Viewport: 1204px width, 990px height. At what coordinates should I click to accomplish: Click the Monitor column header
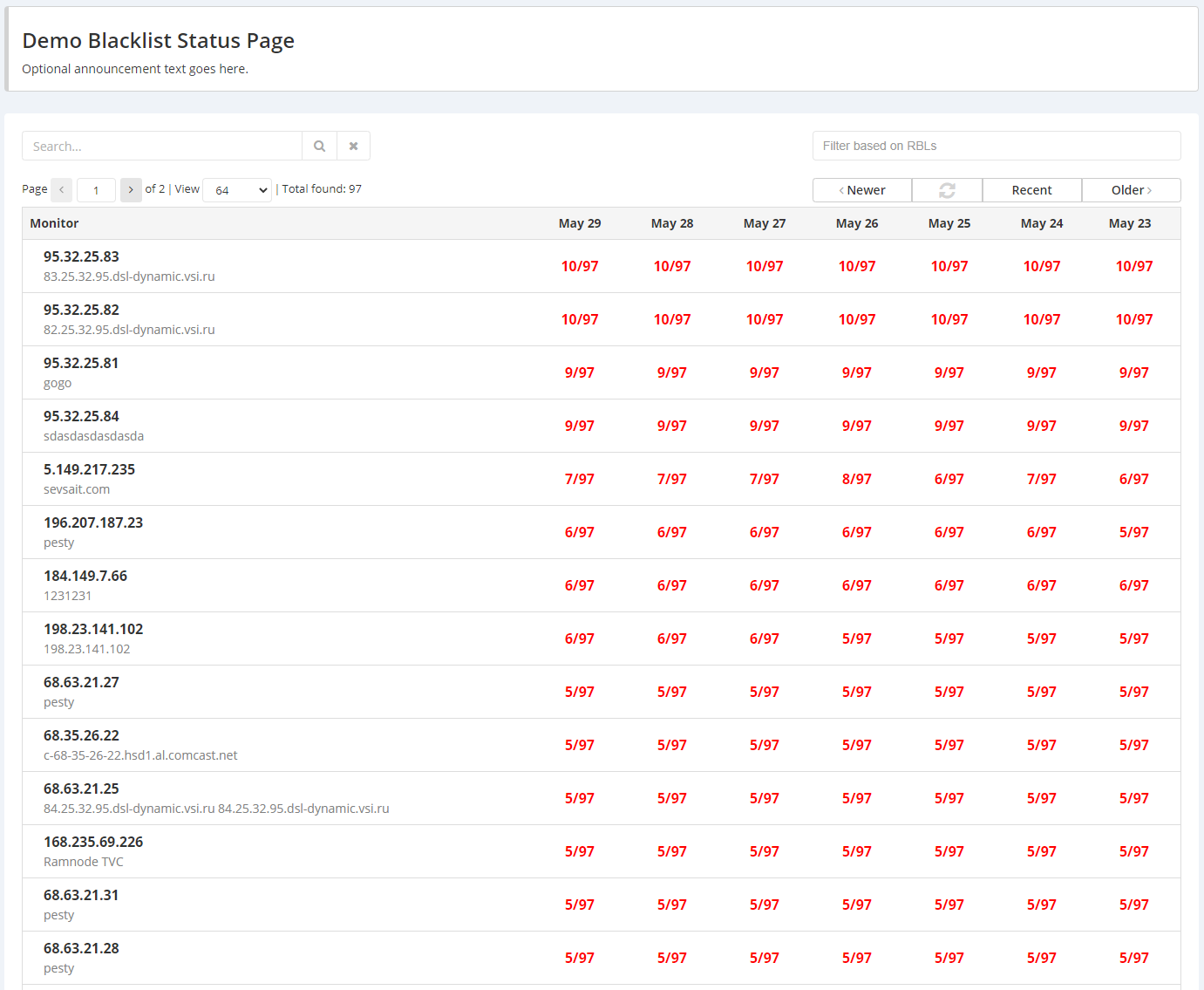click(54, 223)
